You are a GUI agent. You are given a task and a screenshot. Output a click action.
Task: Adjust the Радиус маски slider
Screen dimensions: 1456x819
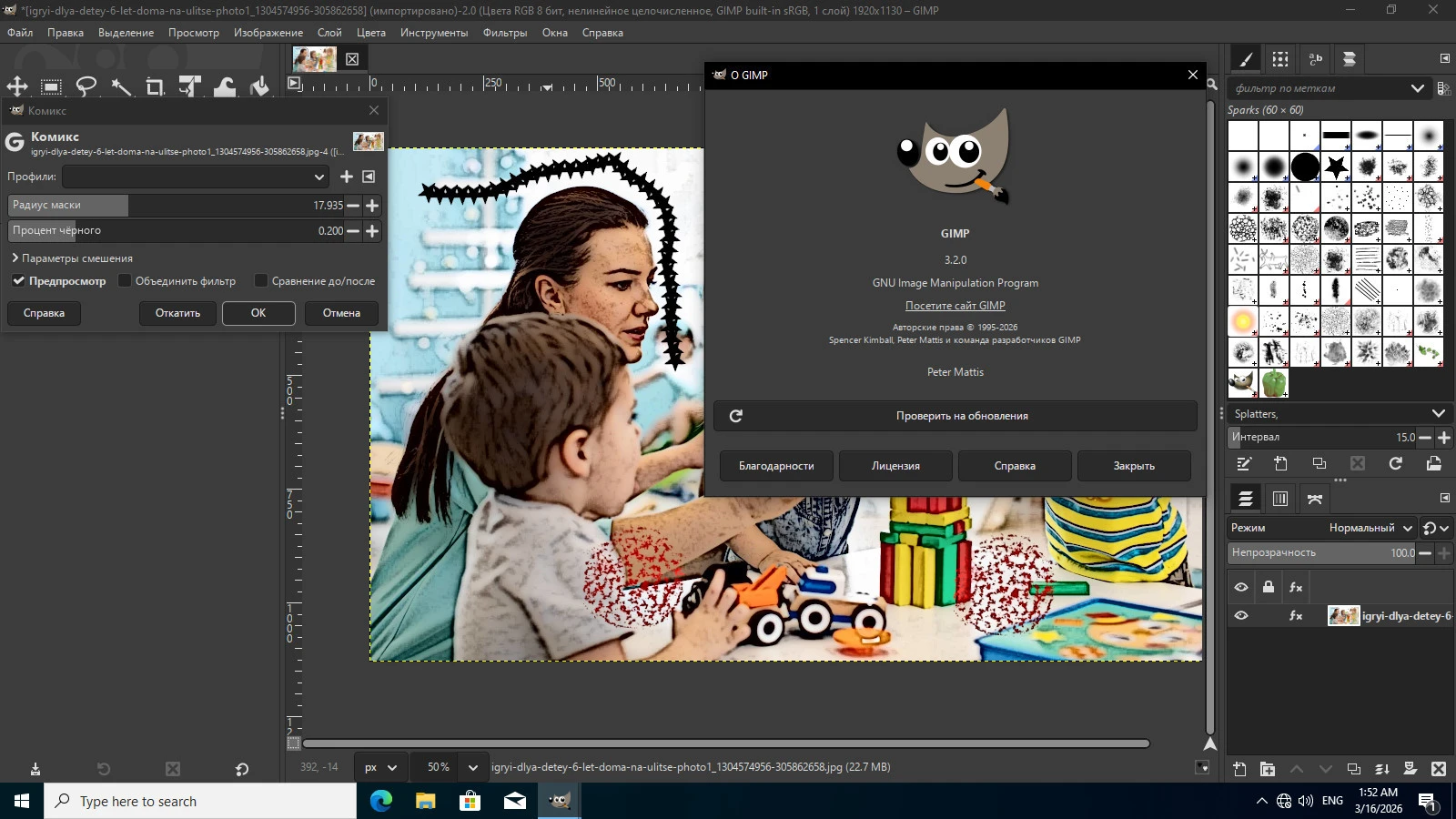pos(173,206)
